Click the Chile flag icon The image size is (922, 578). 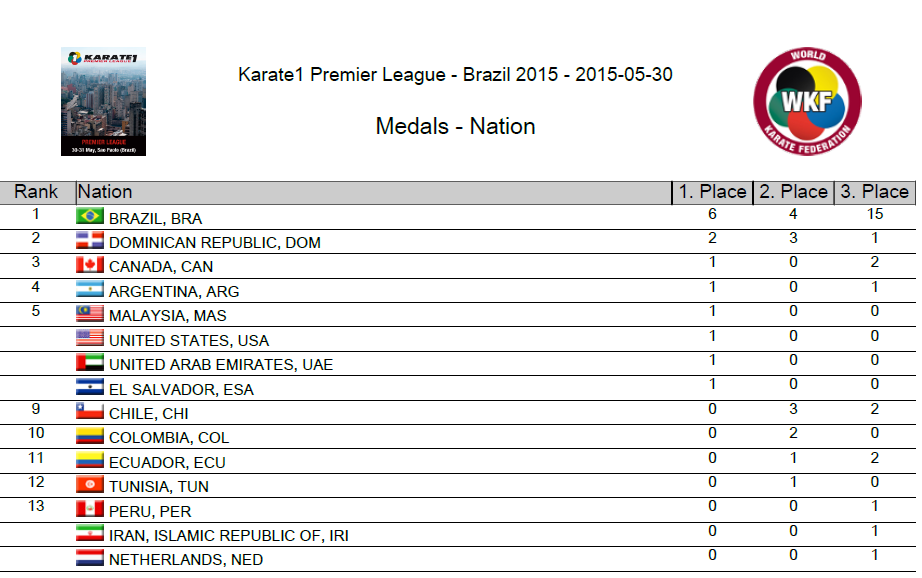[x=90, y=412]
